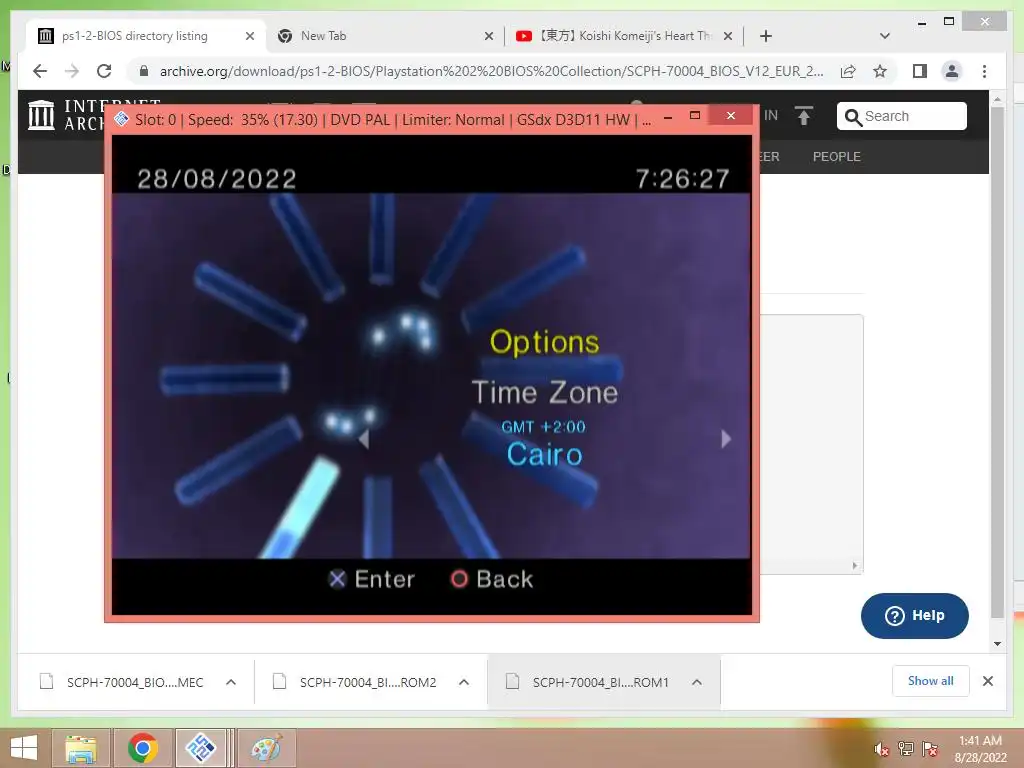1024x768 pixels.
Task: Open Chrome from the taskbar
Action: coord(143,748)
